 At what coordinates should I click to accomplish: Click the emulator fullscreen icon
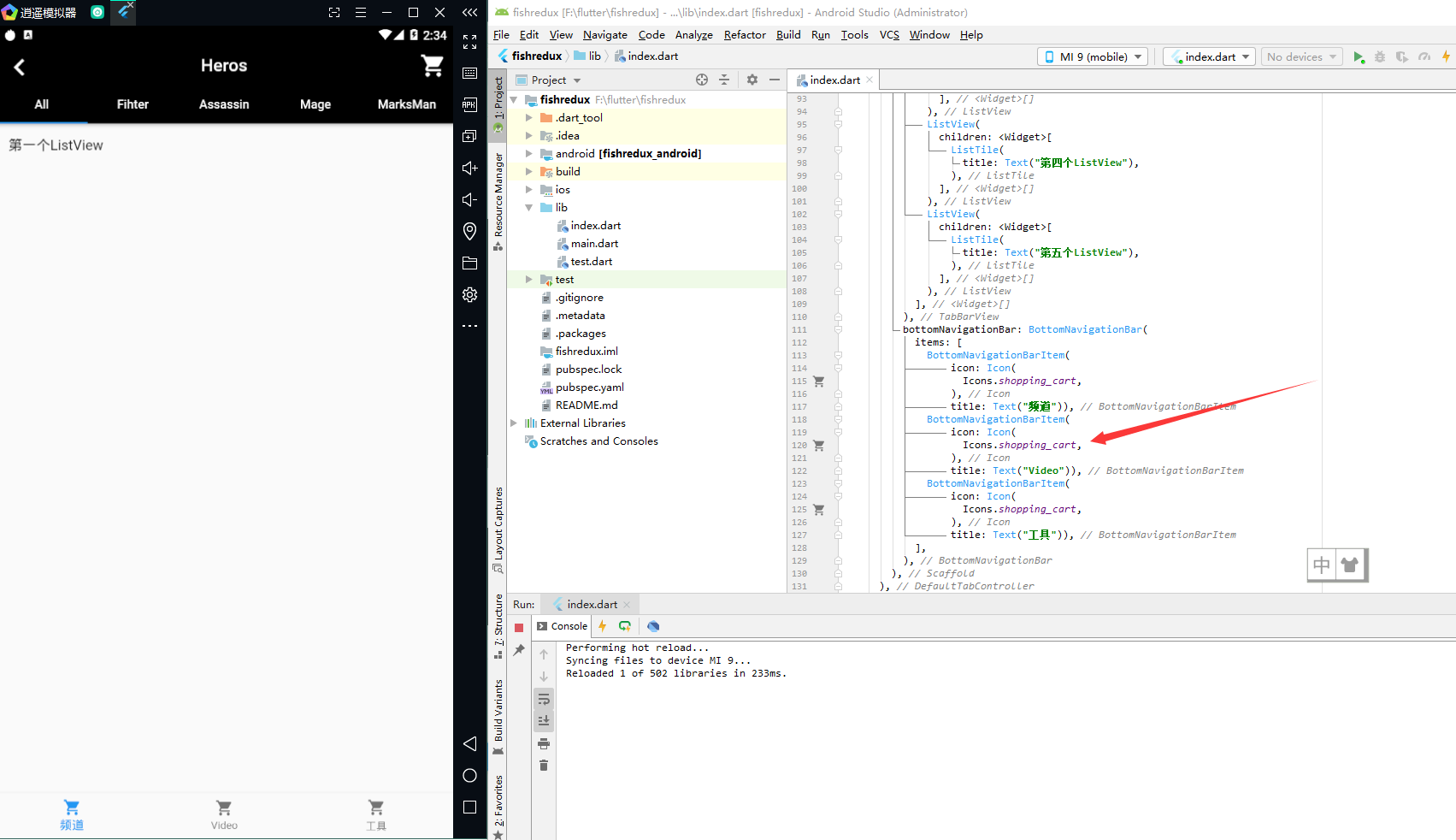click(469, 42)
